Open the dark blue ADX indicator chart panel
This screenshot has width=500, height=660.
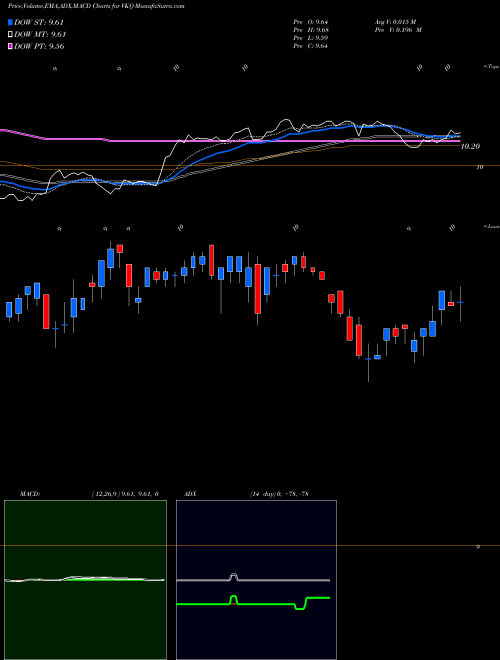tap(256, 580)
